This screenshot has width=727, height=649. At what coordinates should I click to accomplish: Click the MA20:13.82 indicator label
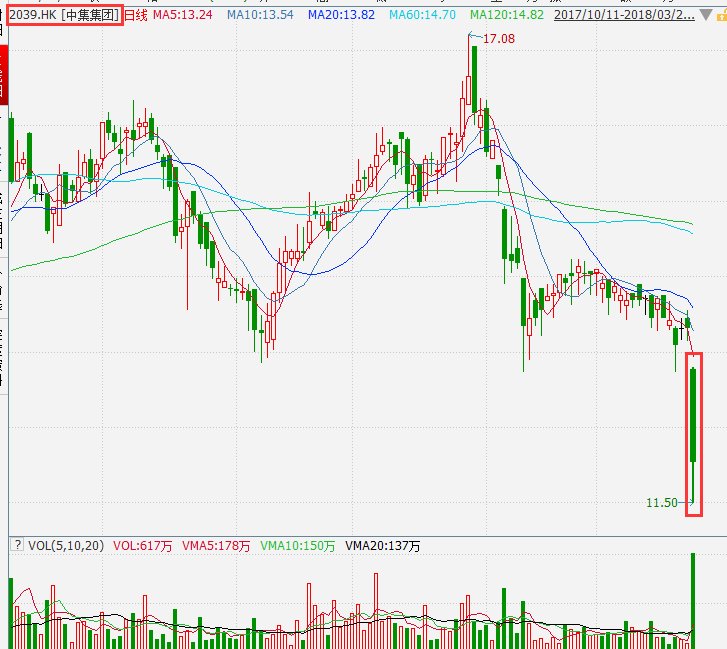[342, 15]
